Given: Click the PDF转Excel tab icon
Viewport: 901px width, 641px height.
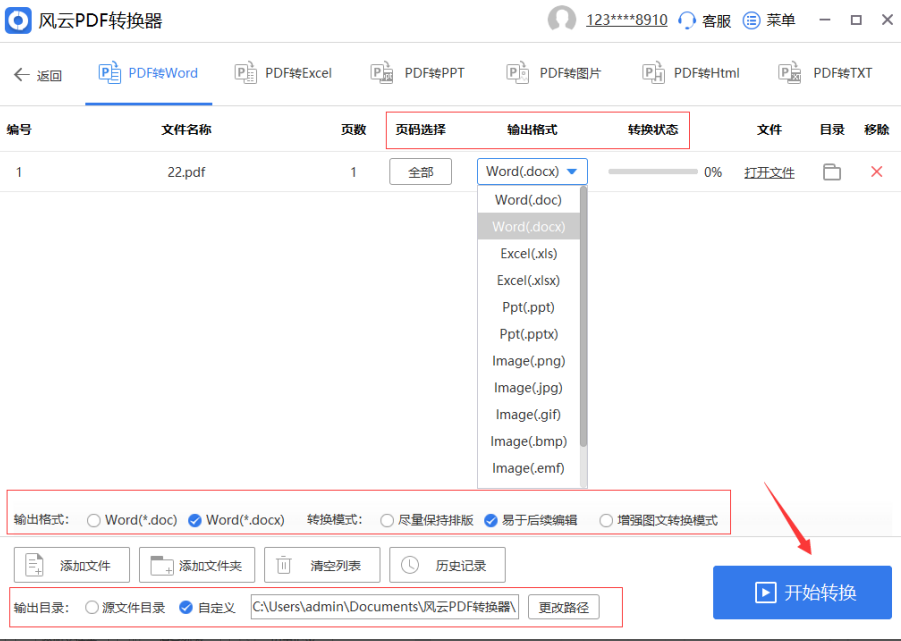Looking at the screenshot, I should point(245,73).
